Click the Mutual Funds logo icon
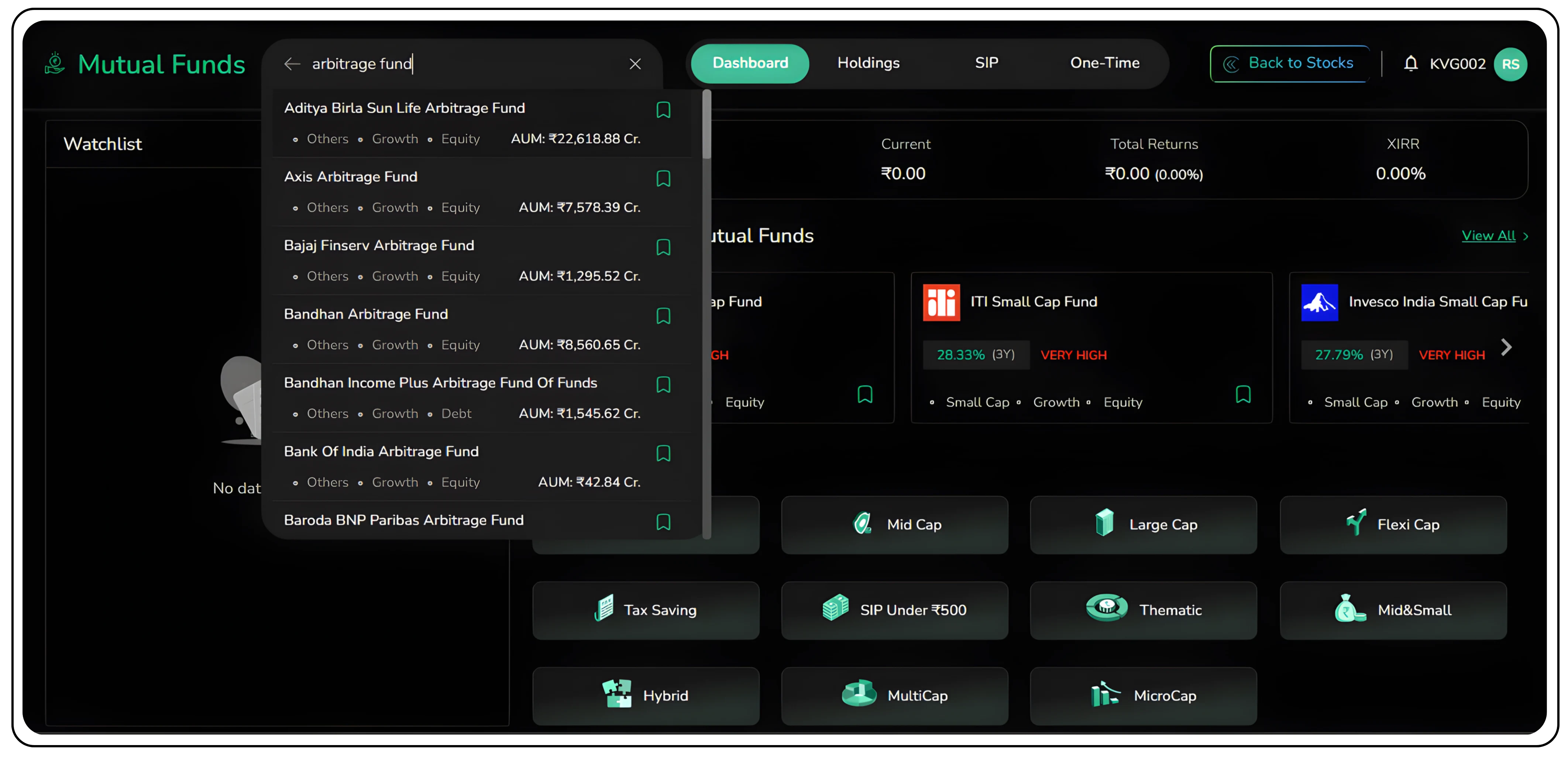The image size is (1568, 758). pyautogui.click(x=55, y=64)
